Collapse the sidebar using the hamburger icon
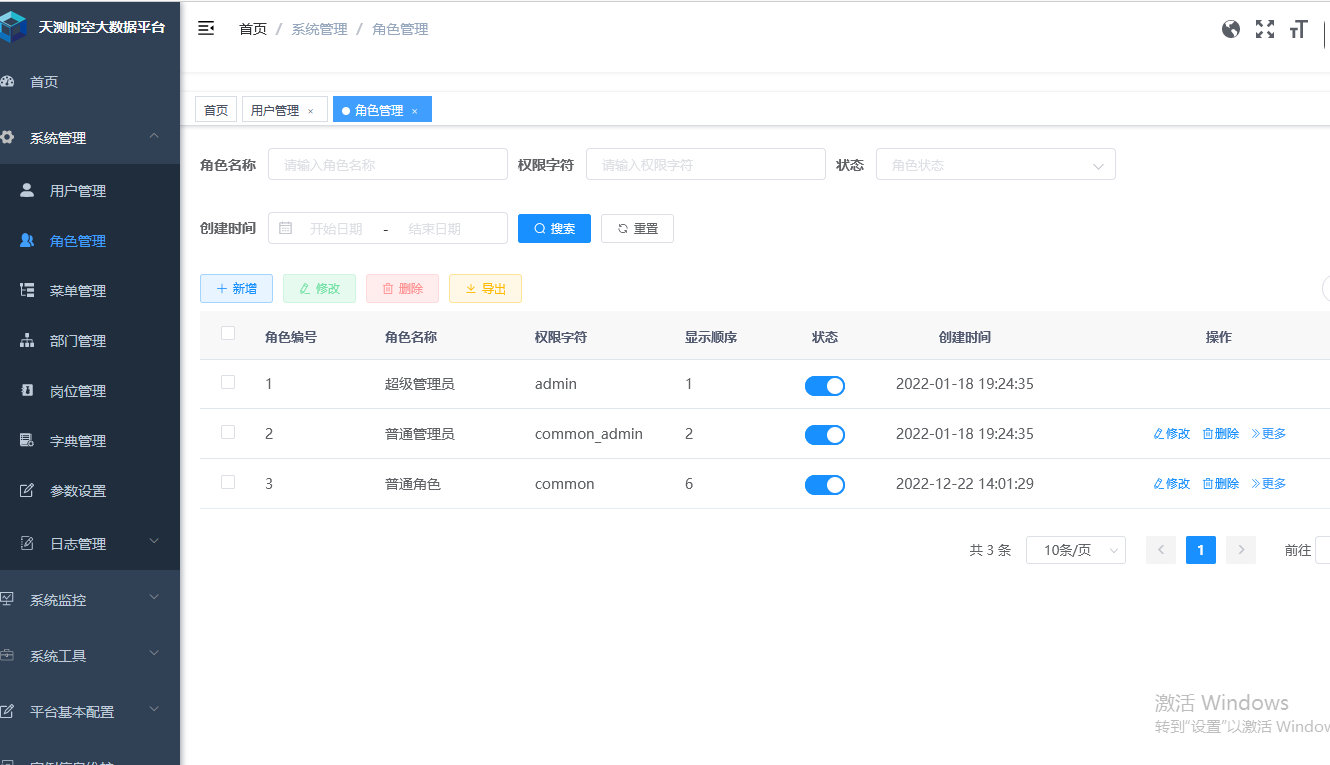Screen dimensions: 1330x765 coord(206,29)
